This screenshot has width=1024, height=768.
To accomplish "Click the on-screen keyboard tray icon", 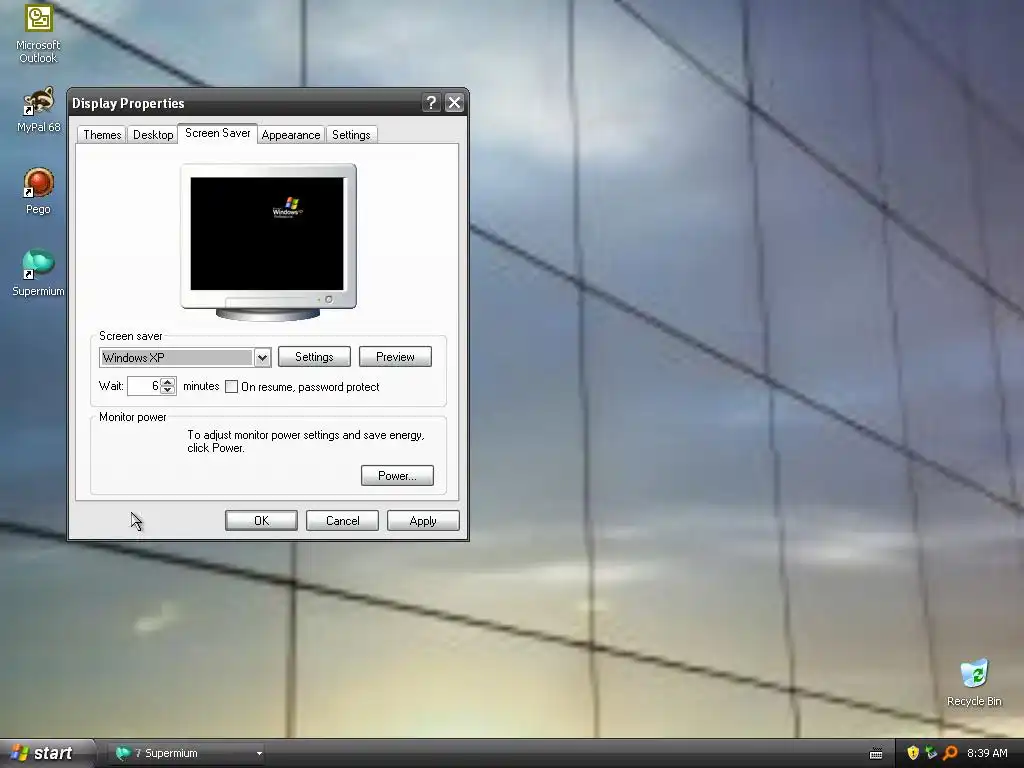I will click(x=876, y=754).
